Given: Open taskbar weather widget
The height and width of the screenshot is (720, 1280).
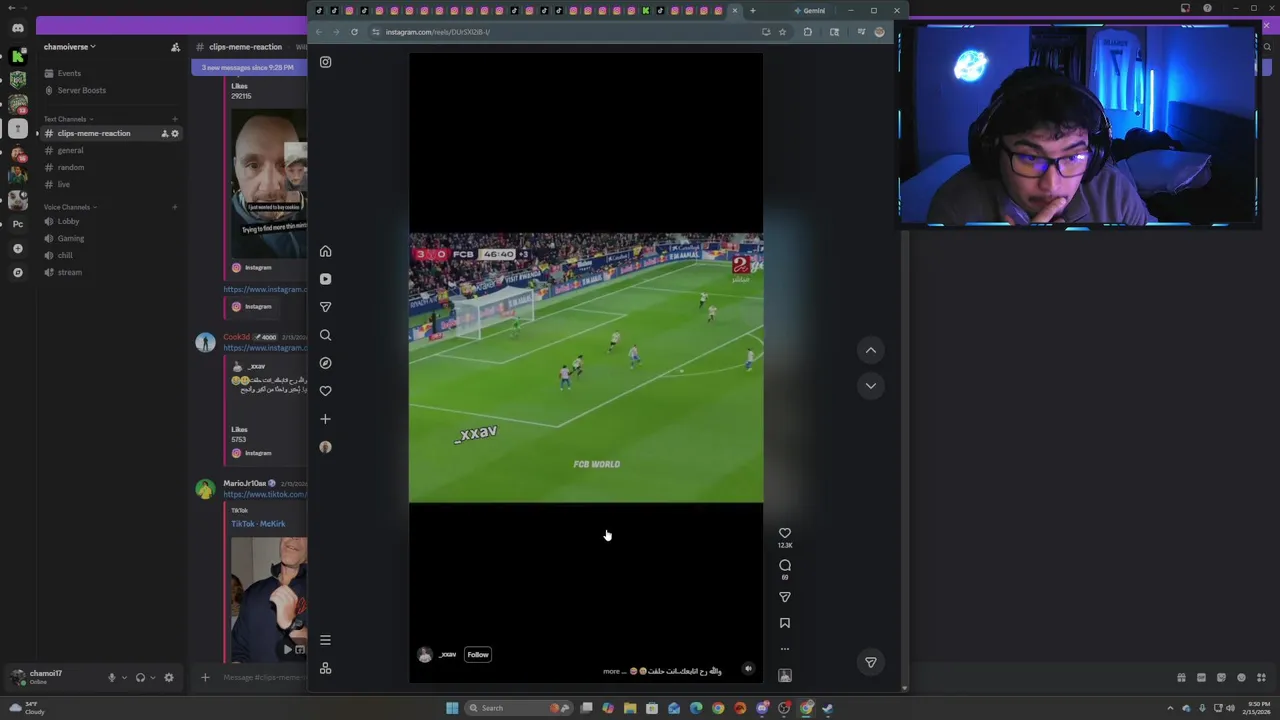Looking at the screenshot, I should [27, 708].
